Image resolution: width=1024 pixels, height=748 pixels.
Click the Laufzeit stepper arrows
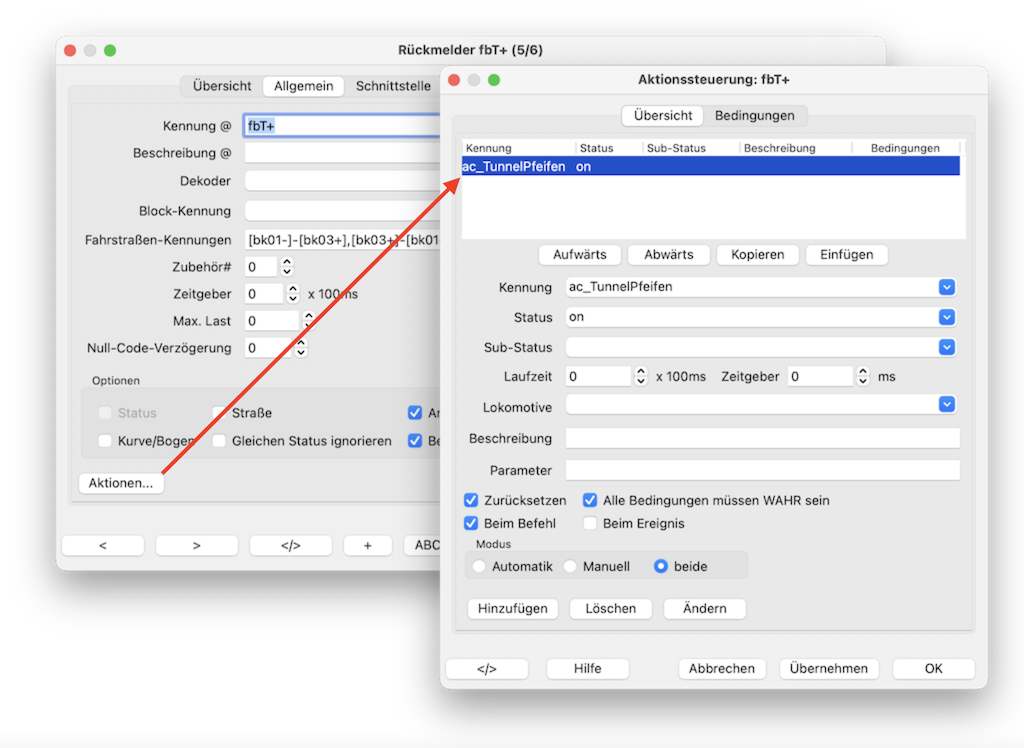coord(640,377)
